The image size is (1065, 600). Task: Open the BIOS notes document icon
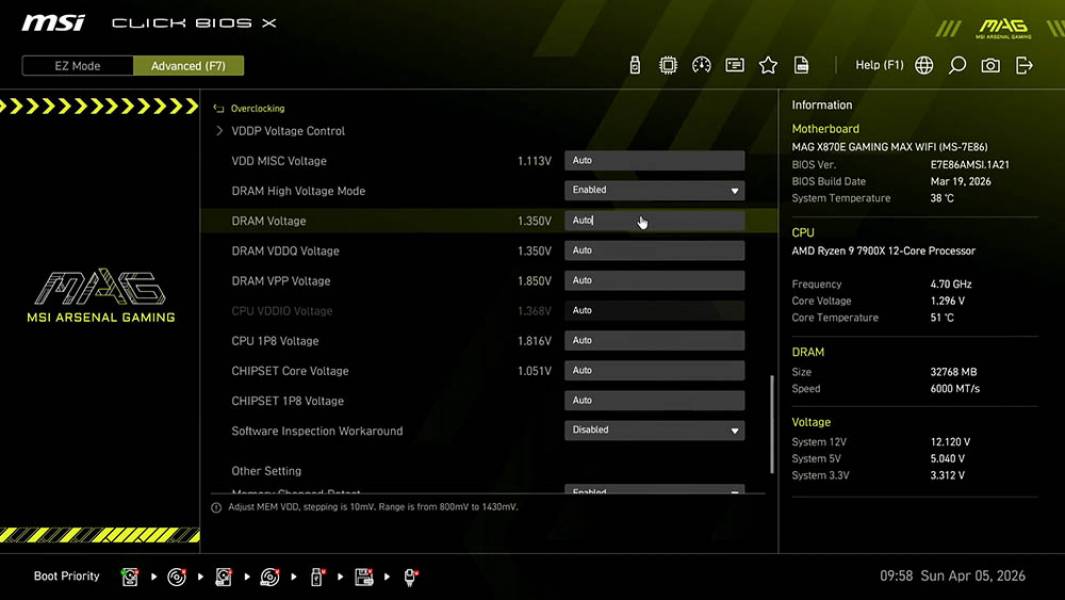tap(801, 64)
